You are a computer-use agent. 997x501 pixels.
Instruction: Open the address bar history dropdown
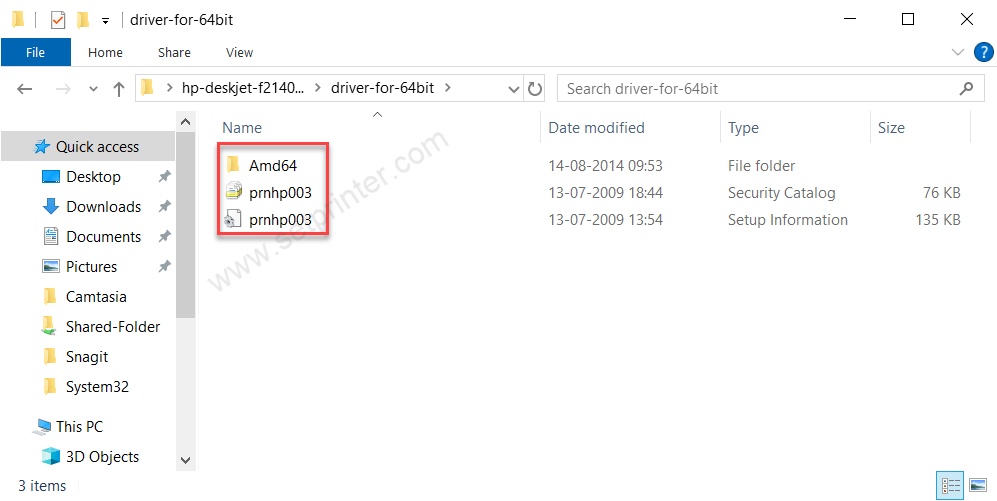(514, 89)
